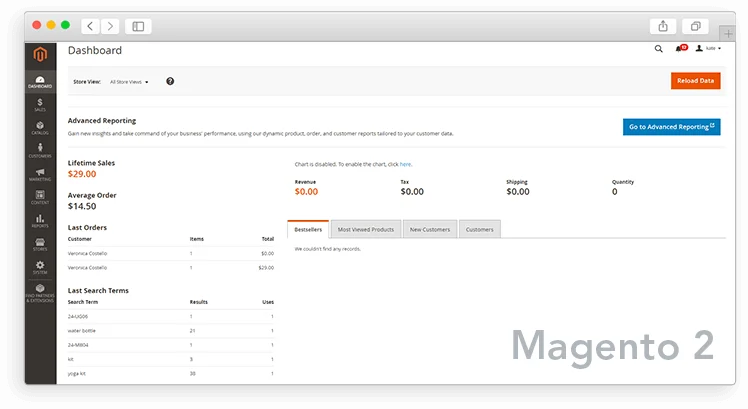The width and height of the screenshot is (748, 409).
Task: Click search term 'yoga kit'
Action: coord(76,374)
